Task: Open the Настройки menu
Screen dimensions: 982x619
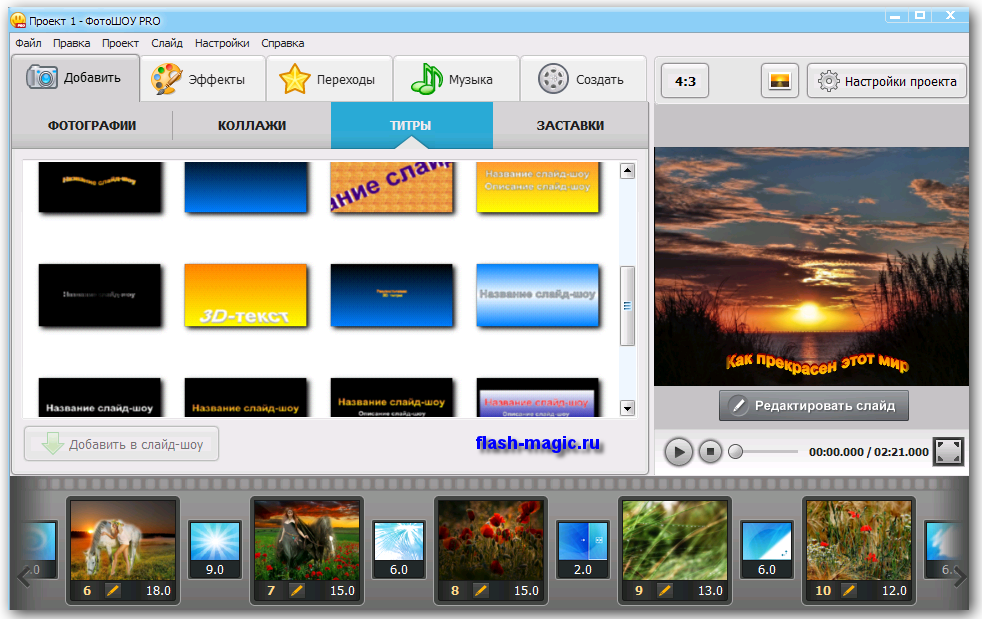Action: (x=222, y=43)
